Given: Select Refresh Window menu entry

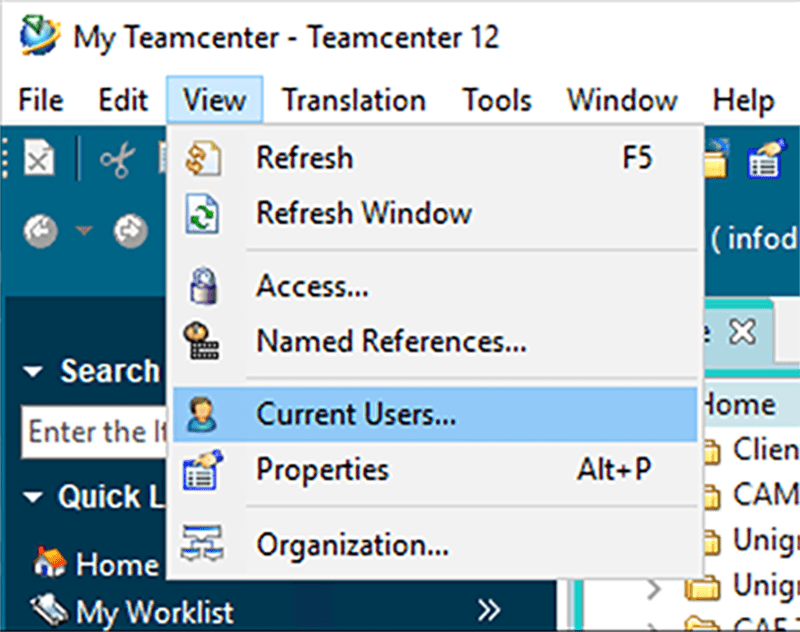Looking at the screenshot, I should [x=435, y=213].
